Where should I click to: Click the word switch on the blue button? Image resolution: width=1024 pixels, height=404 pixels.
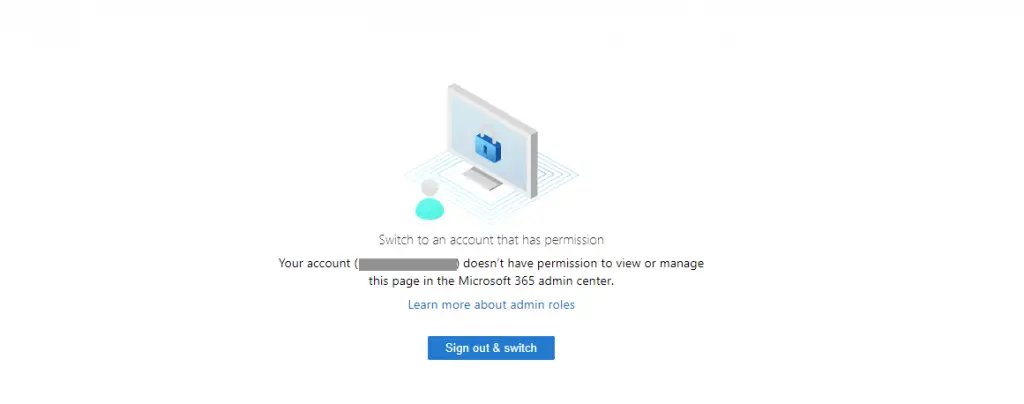(x=520, y=348)
